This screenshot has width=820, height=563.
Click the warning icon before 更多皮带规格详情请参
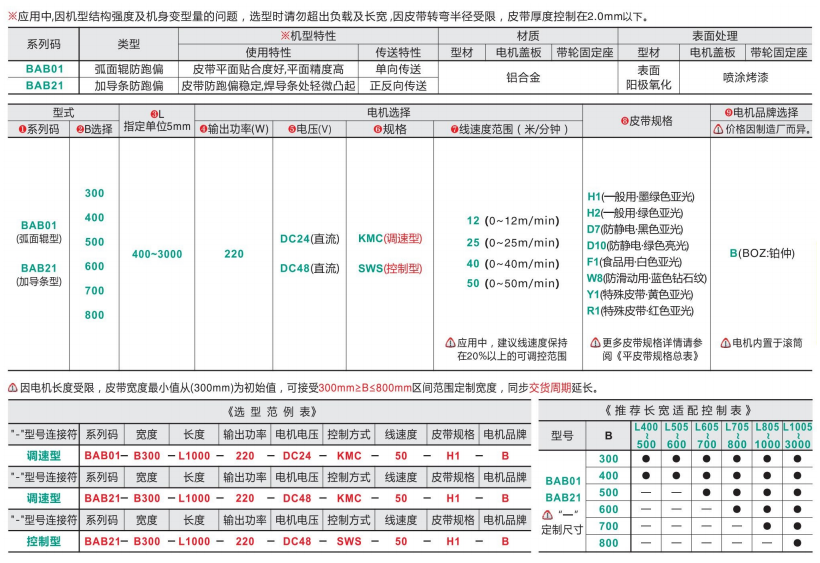point(592,342)
